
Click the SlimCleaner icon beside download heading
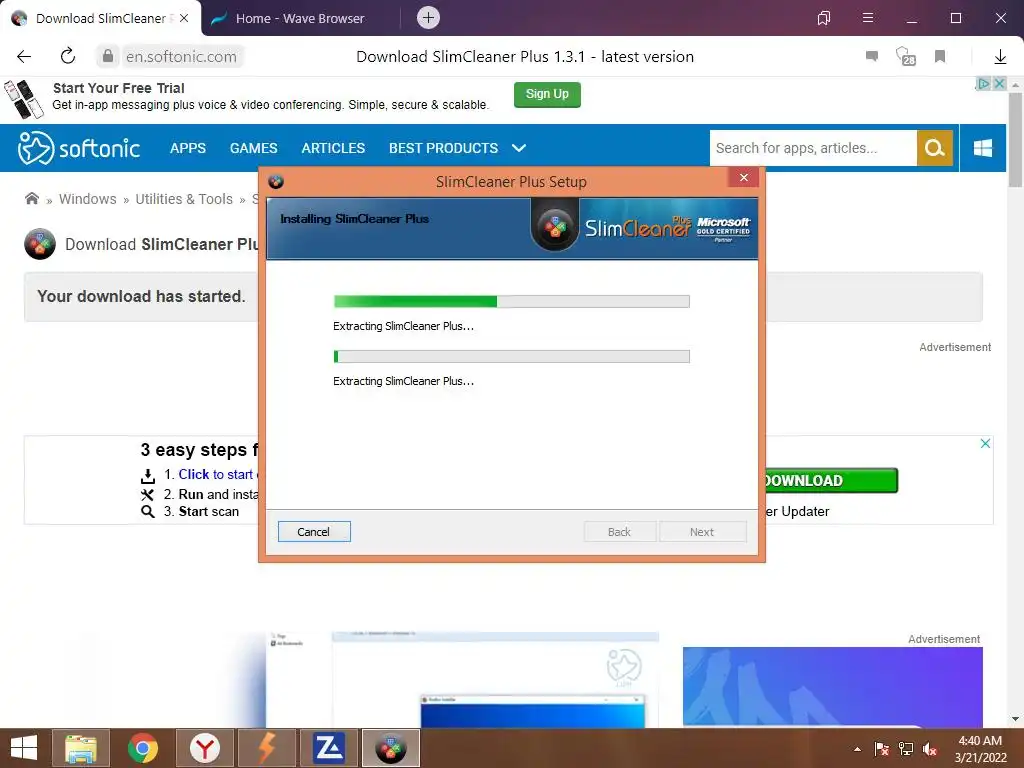coord(40,244)
